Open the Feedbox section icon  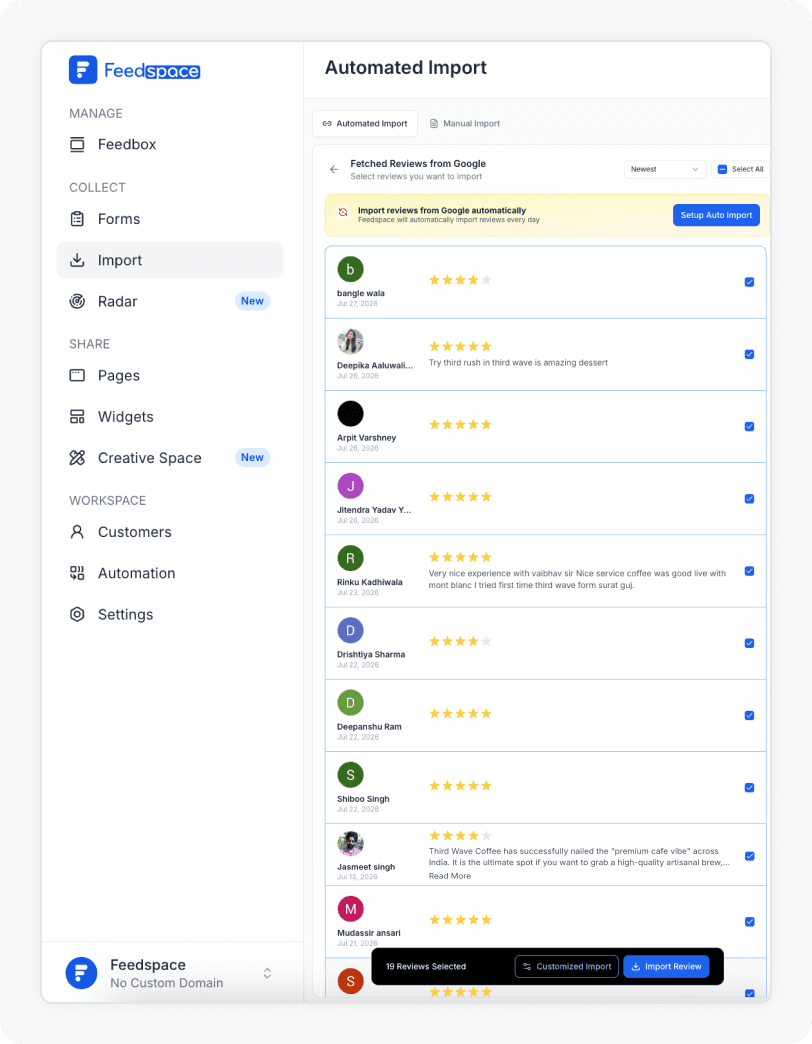tap(77, 144)
